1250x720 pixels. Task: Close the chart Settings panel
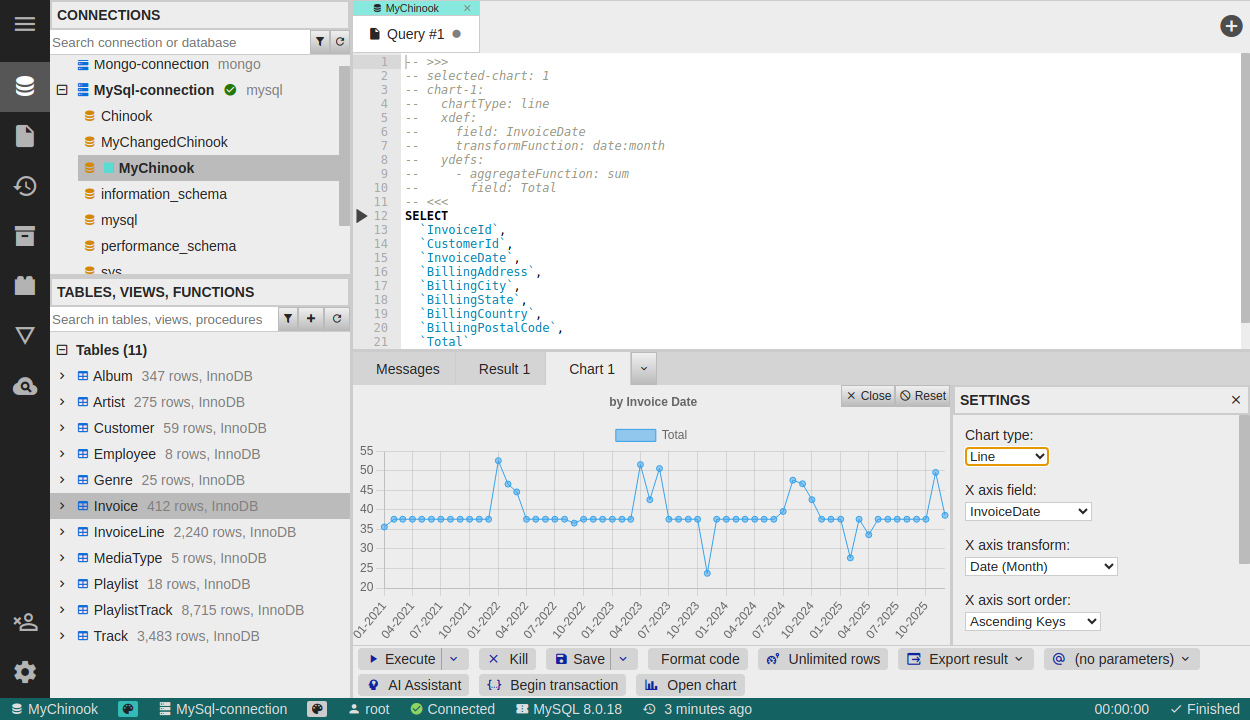(x=1236, y=400)
